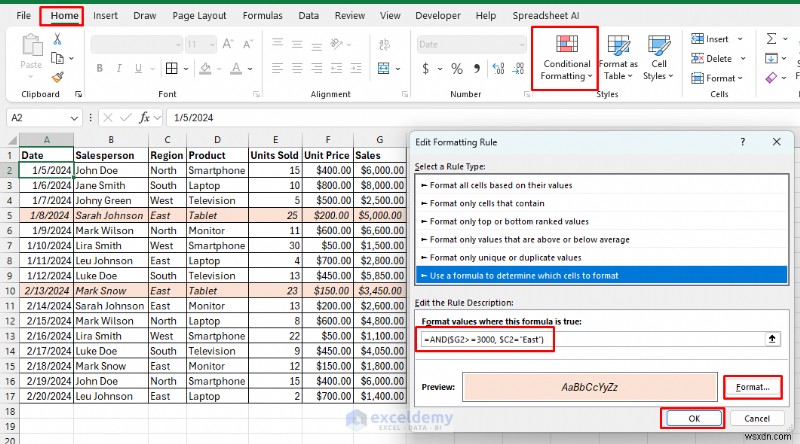The image size is (800, 444).
Task: Click the AutoSum sigma icon
Action: click(771, 39)
